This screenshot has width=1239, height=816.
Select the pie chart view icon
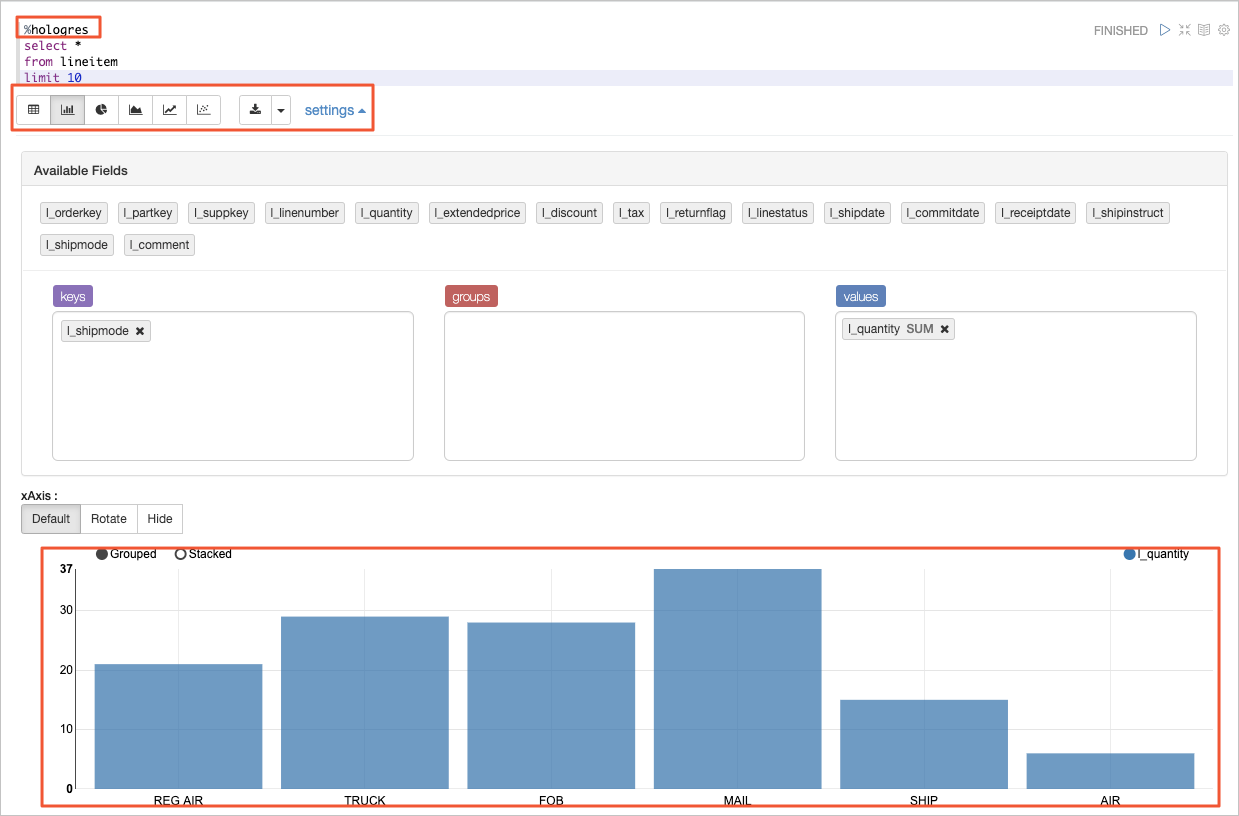pos(102,110)
